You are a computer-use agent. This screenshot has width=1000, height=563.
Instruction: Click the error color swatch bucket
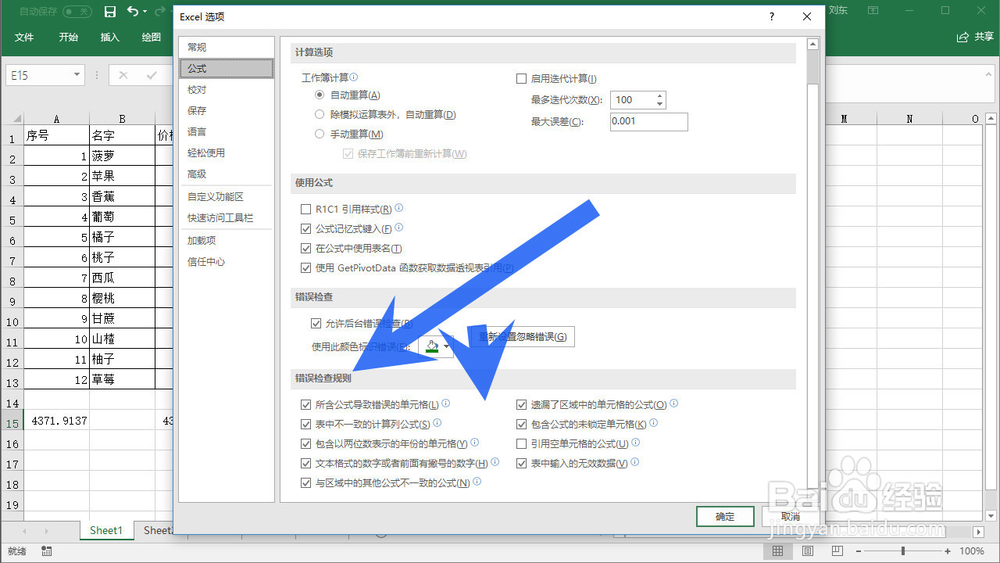coord(432,346)
